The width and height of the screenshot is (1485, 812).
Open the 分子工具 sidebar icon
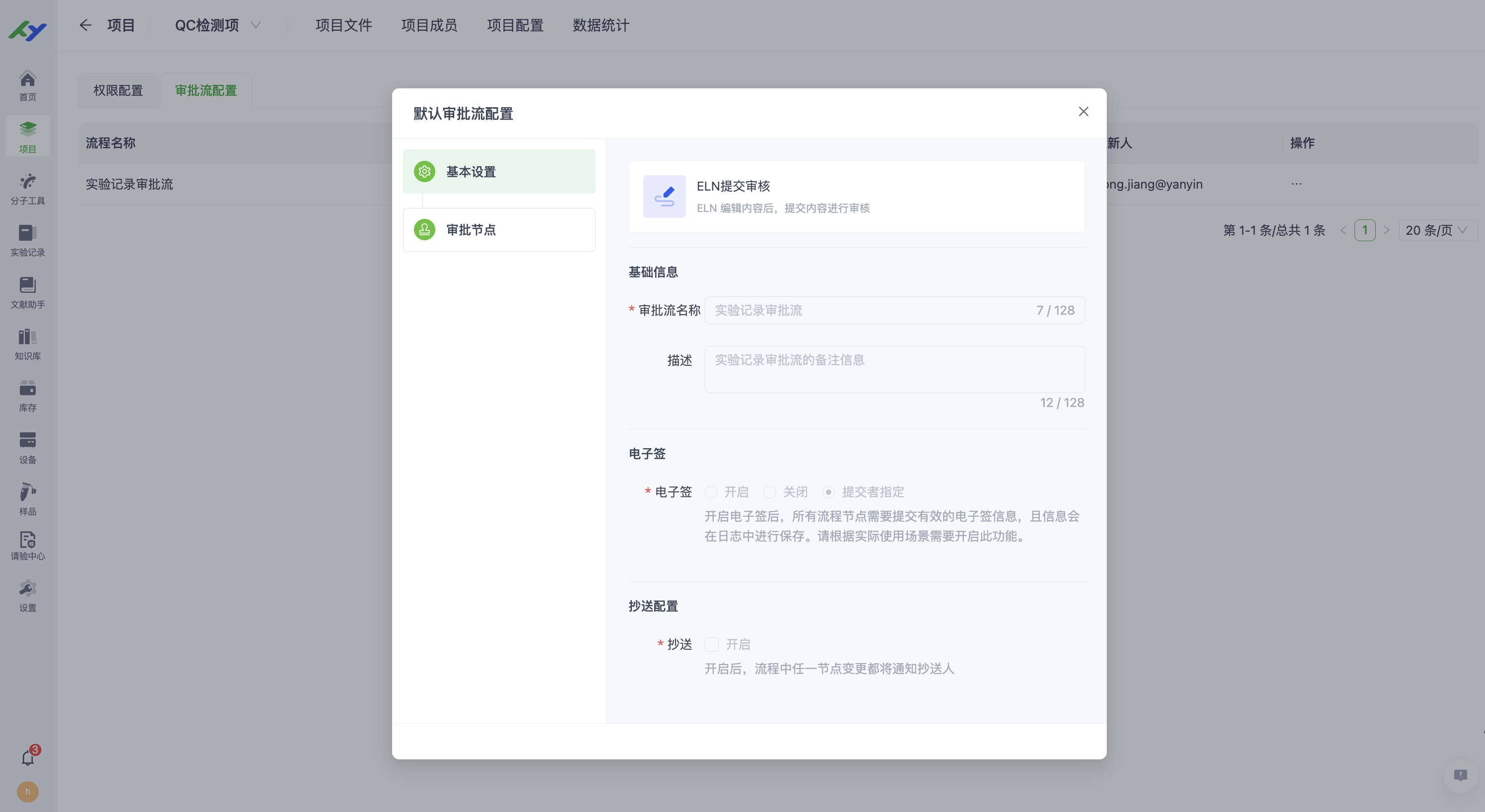pyautogui.click(x=27, y=188)
